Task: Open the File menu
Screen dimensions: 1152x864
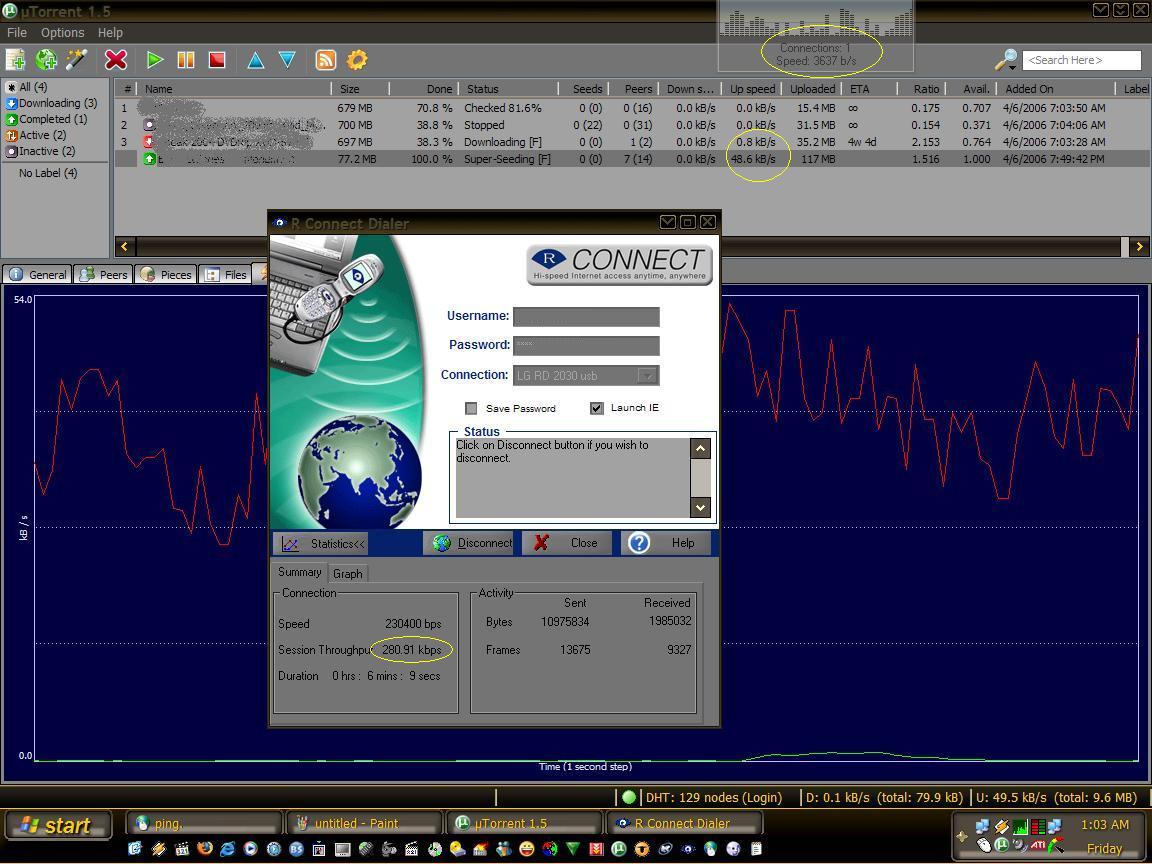Action: coord(17,32)
